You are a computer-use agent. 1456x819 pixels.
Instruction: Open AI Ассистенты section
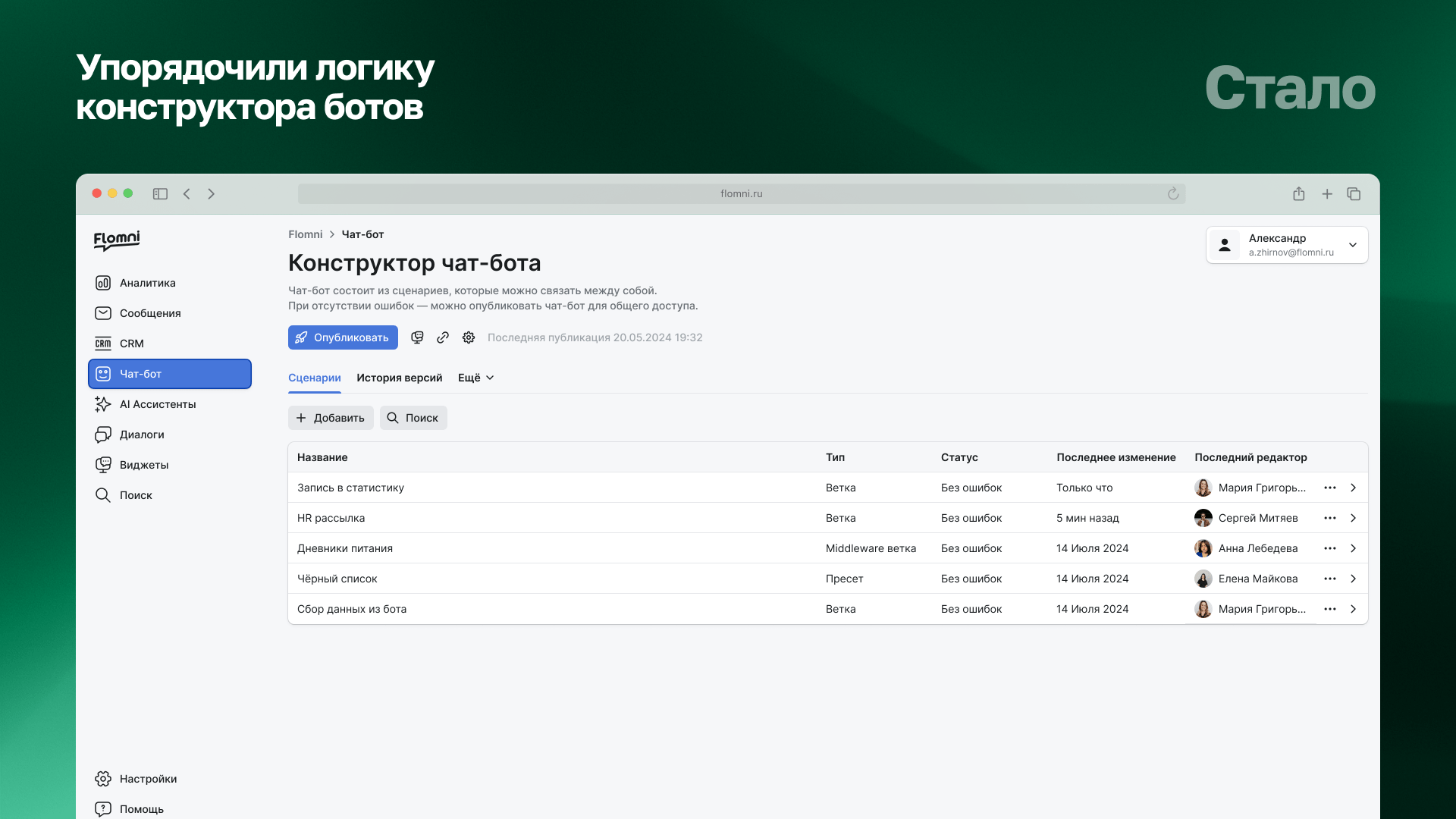(x=157, y=404)
